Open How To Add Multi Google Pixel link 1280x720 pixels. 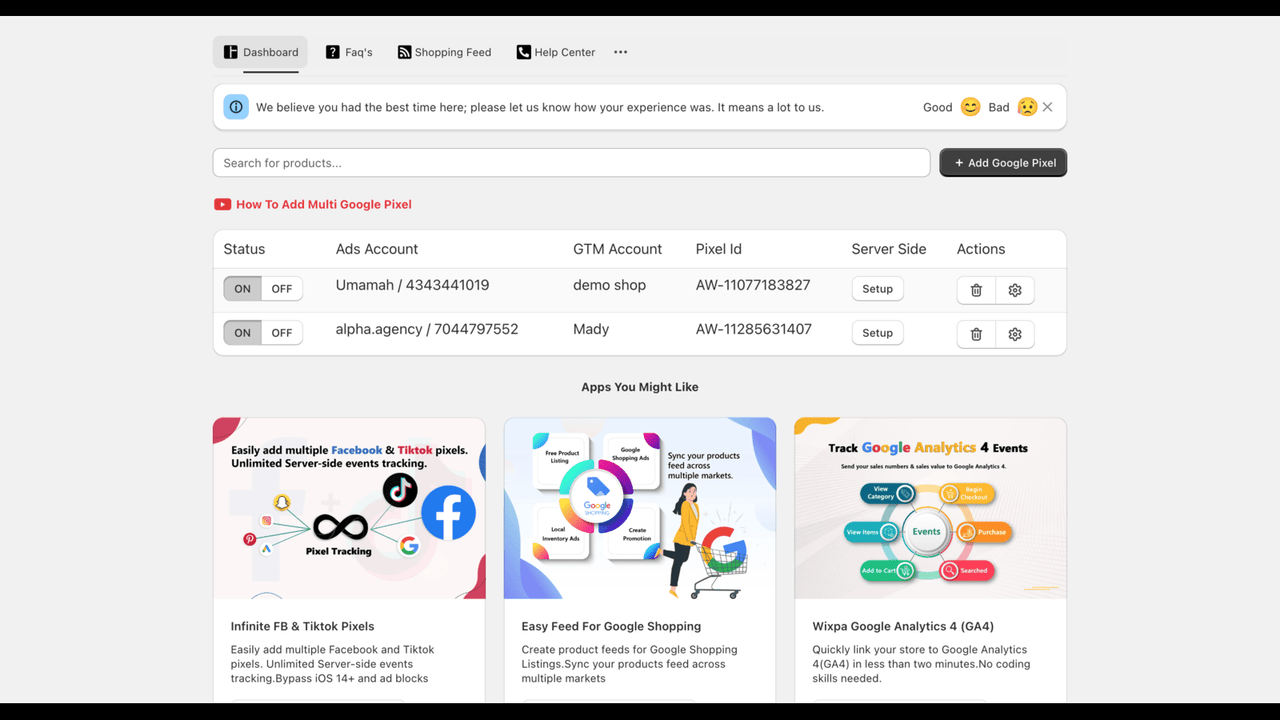(324, 204)
